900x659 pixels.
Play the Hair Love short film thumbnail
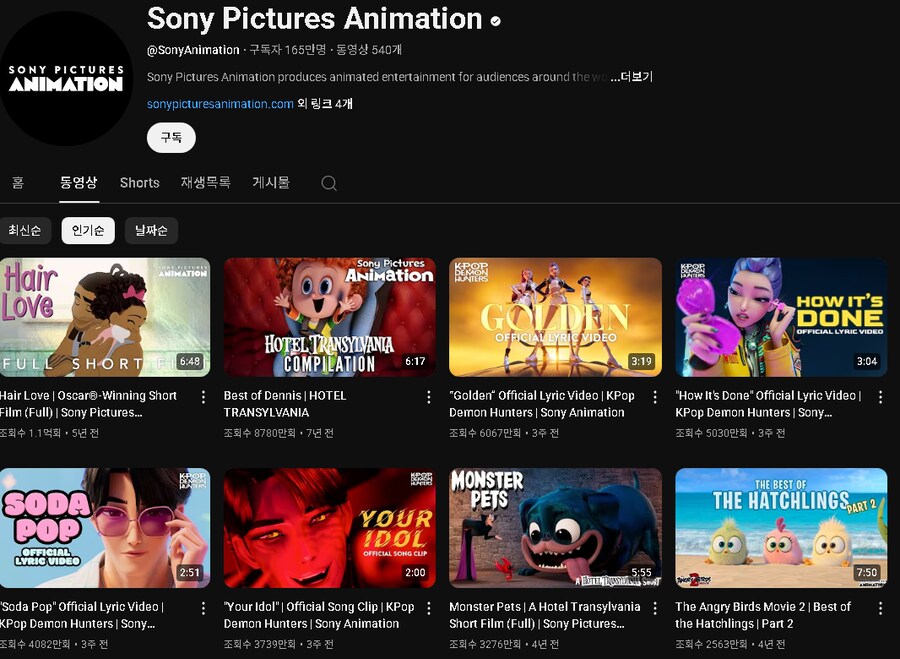click(x=105, y=317)
